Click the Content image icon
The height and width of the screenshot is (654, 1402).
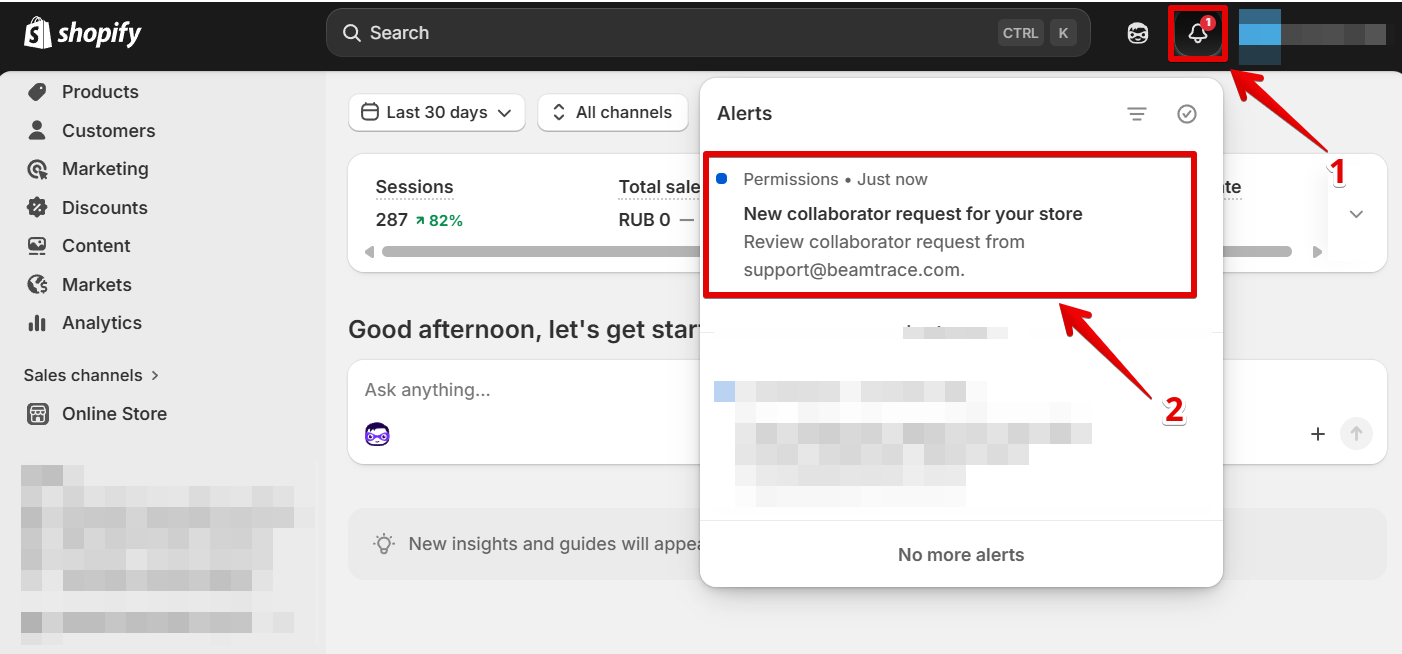click(37, 246)
